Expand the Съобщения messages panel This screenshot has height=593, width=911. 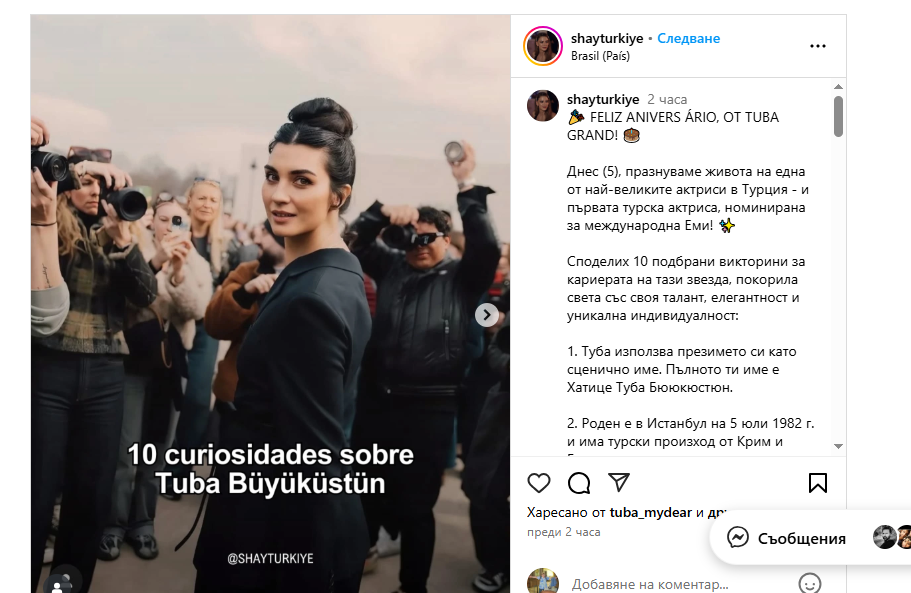[801, 538]
